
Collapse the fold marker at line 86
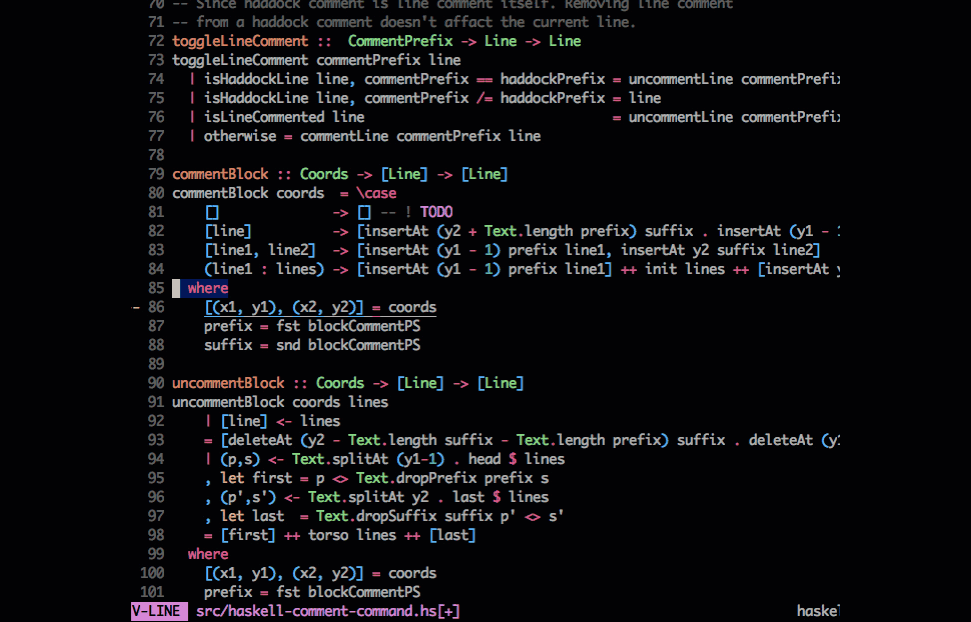136,307
